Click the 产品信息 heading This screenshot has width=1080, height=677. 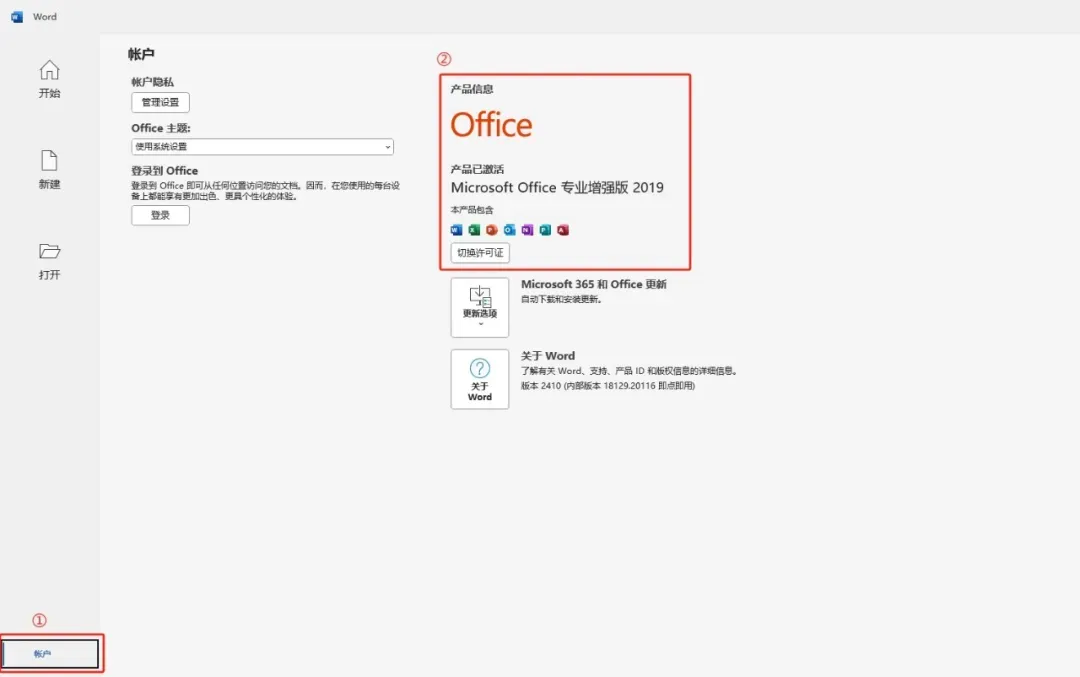(x=472, y=89)
